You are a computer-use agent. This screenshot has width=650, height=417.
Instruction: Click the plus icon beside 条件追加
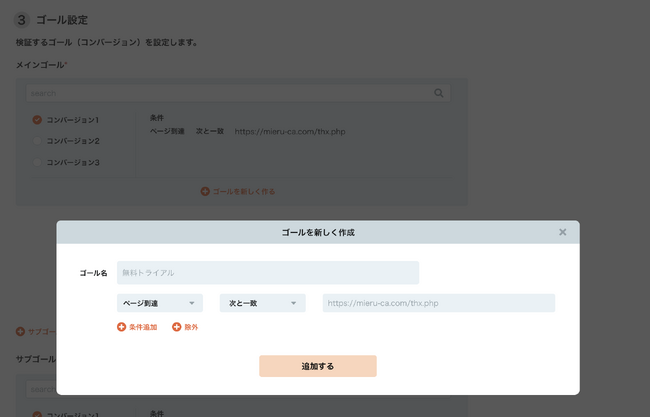click(121, 327)
